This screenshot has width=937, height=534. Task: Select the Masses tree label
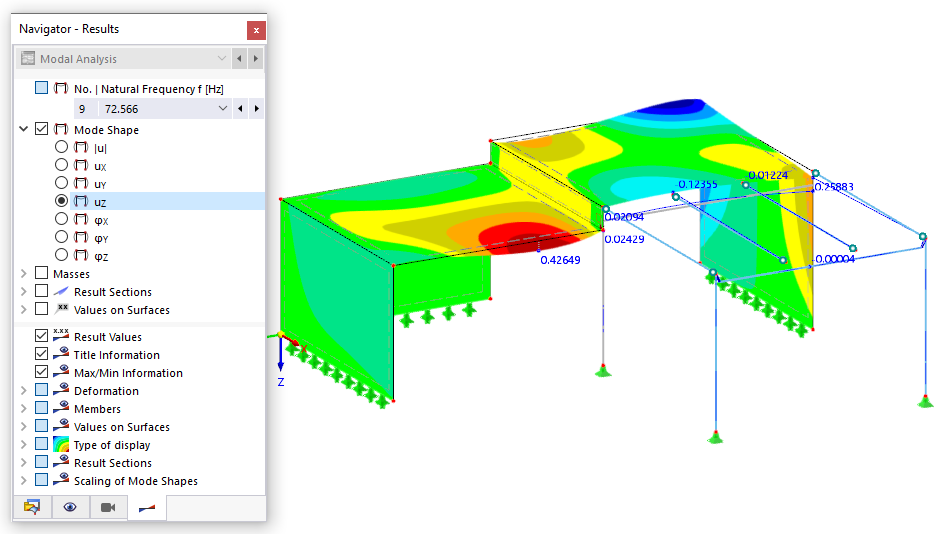click(71, 274)
